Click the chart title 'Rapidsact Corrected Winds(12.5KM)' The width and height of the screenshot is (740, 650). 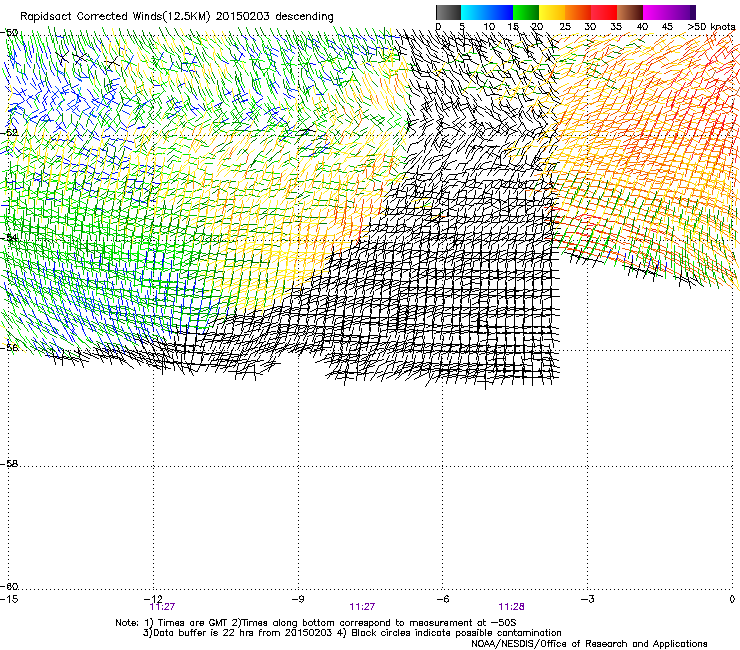point(115,17)
